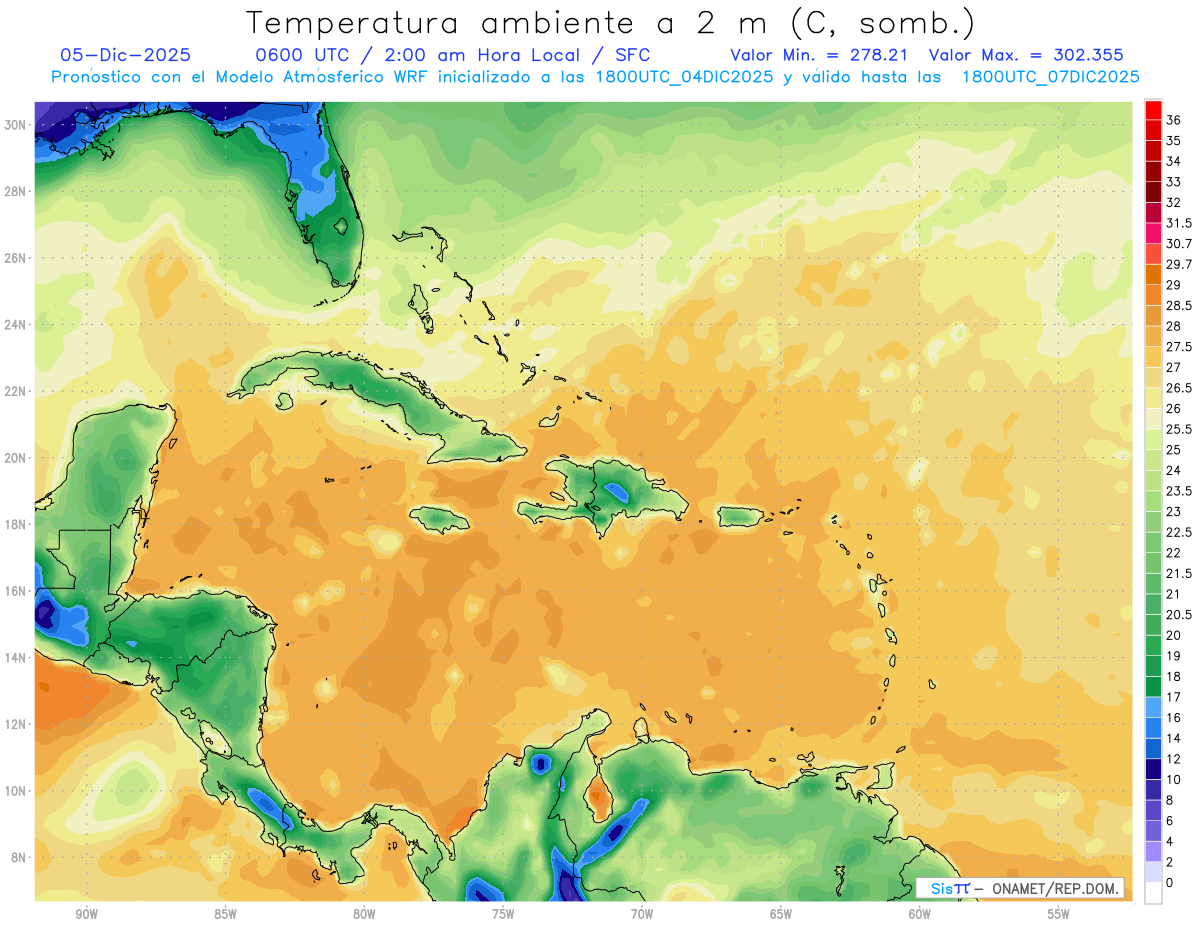
Task: Click the 'Valor Max. = 302.355' text
Action: pyautogui.click(x=1026, y=55)
